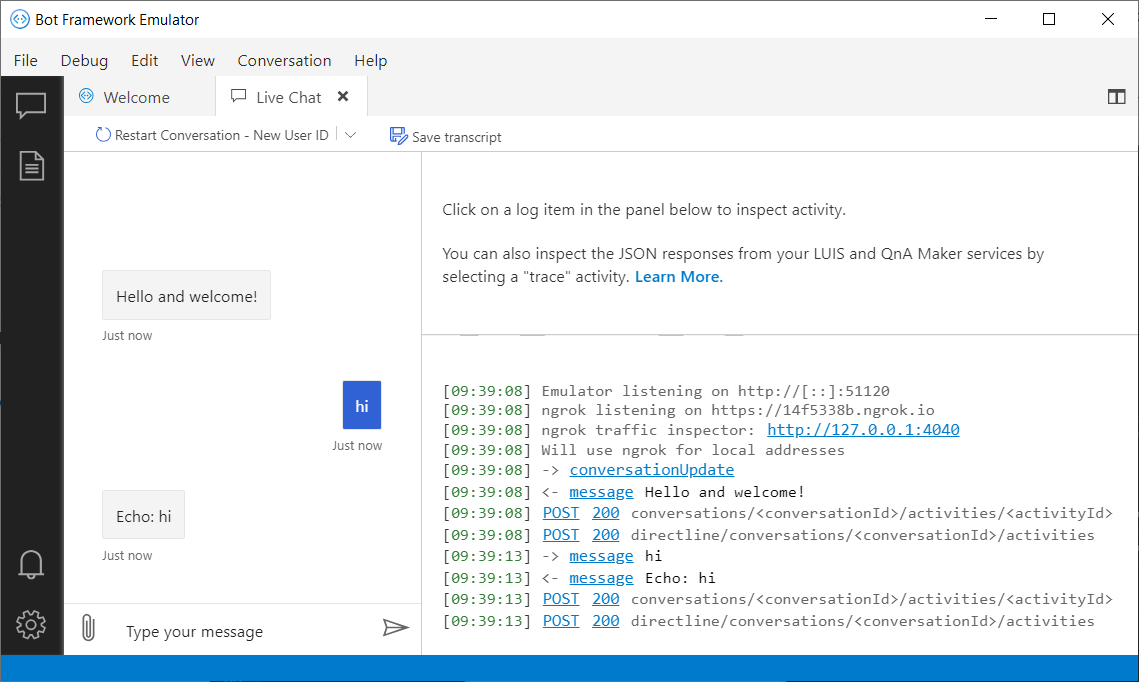
Task: Click the inspector hint starting Click on a log item
Action: pos(644,210)
